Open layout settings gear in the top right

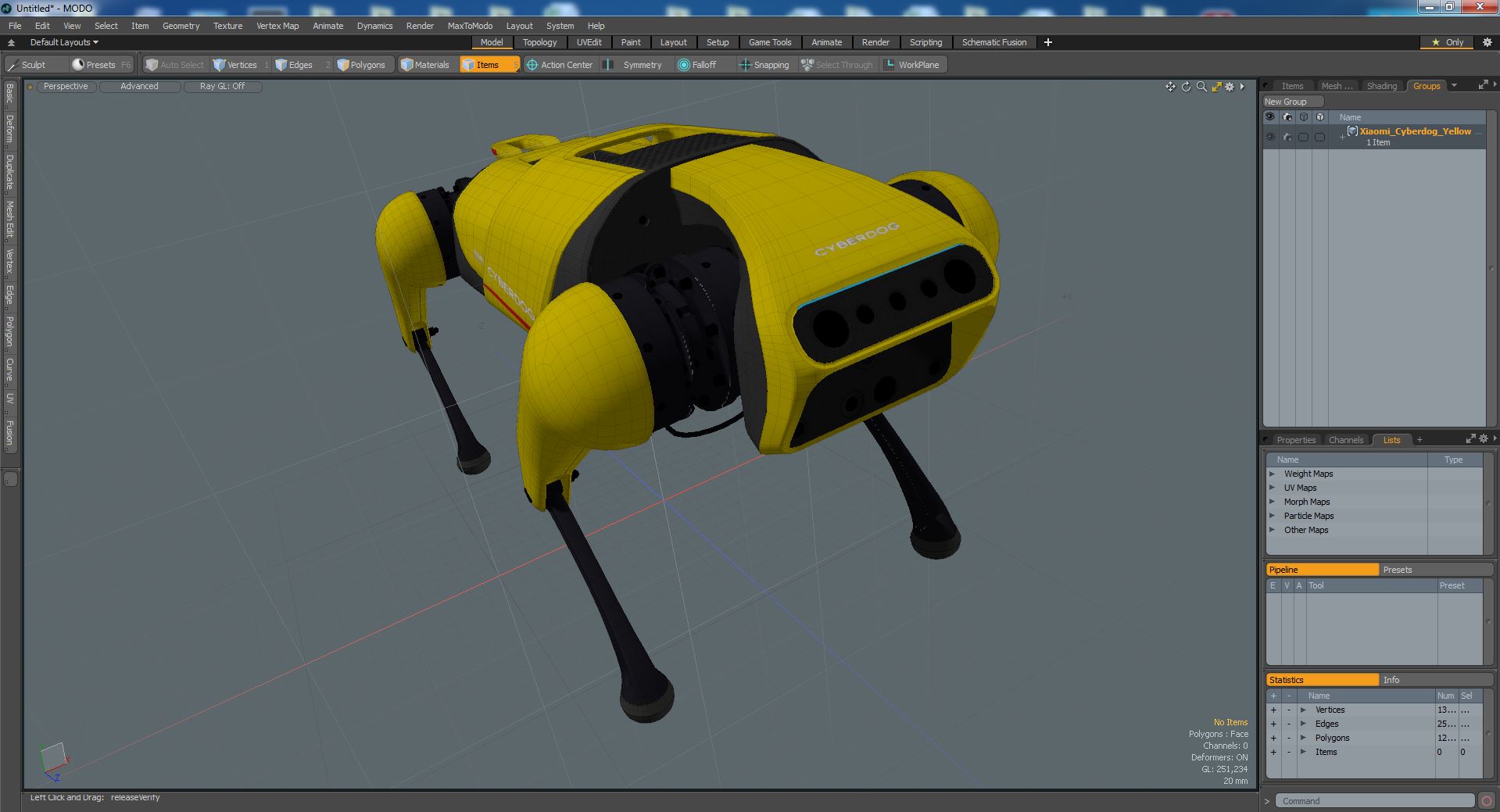pos(1487,42)
